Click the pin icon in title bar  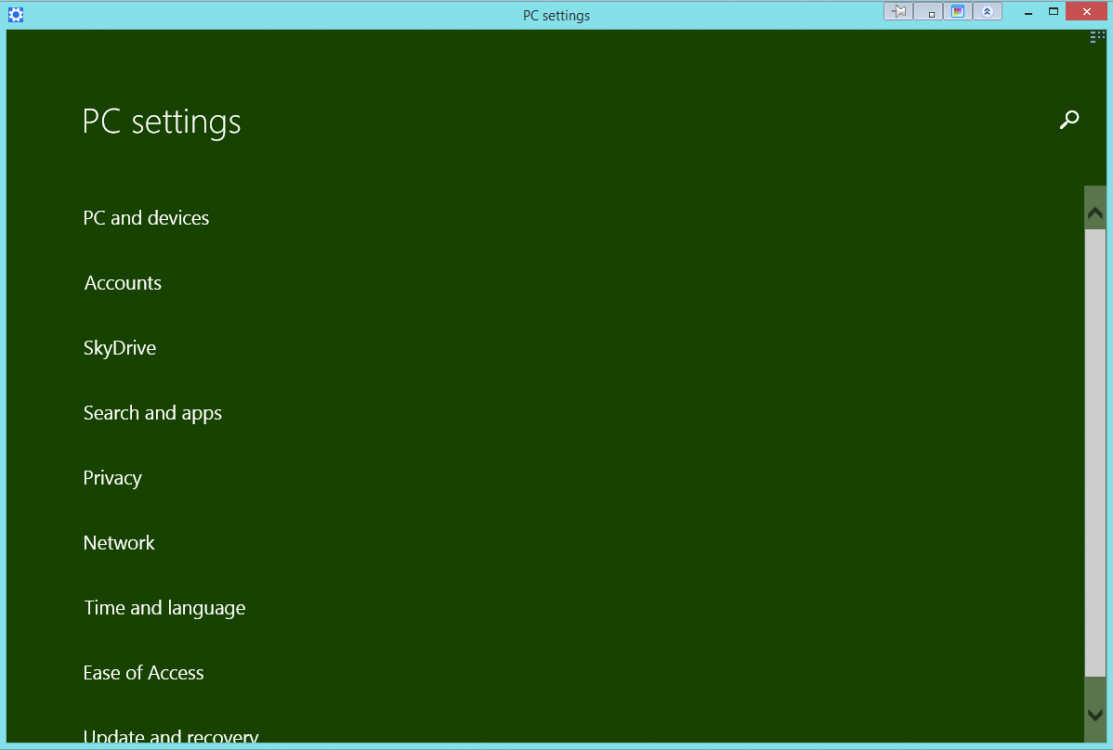898,12
